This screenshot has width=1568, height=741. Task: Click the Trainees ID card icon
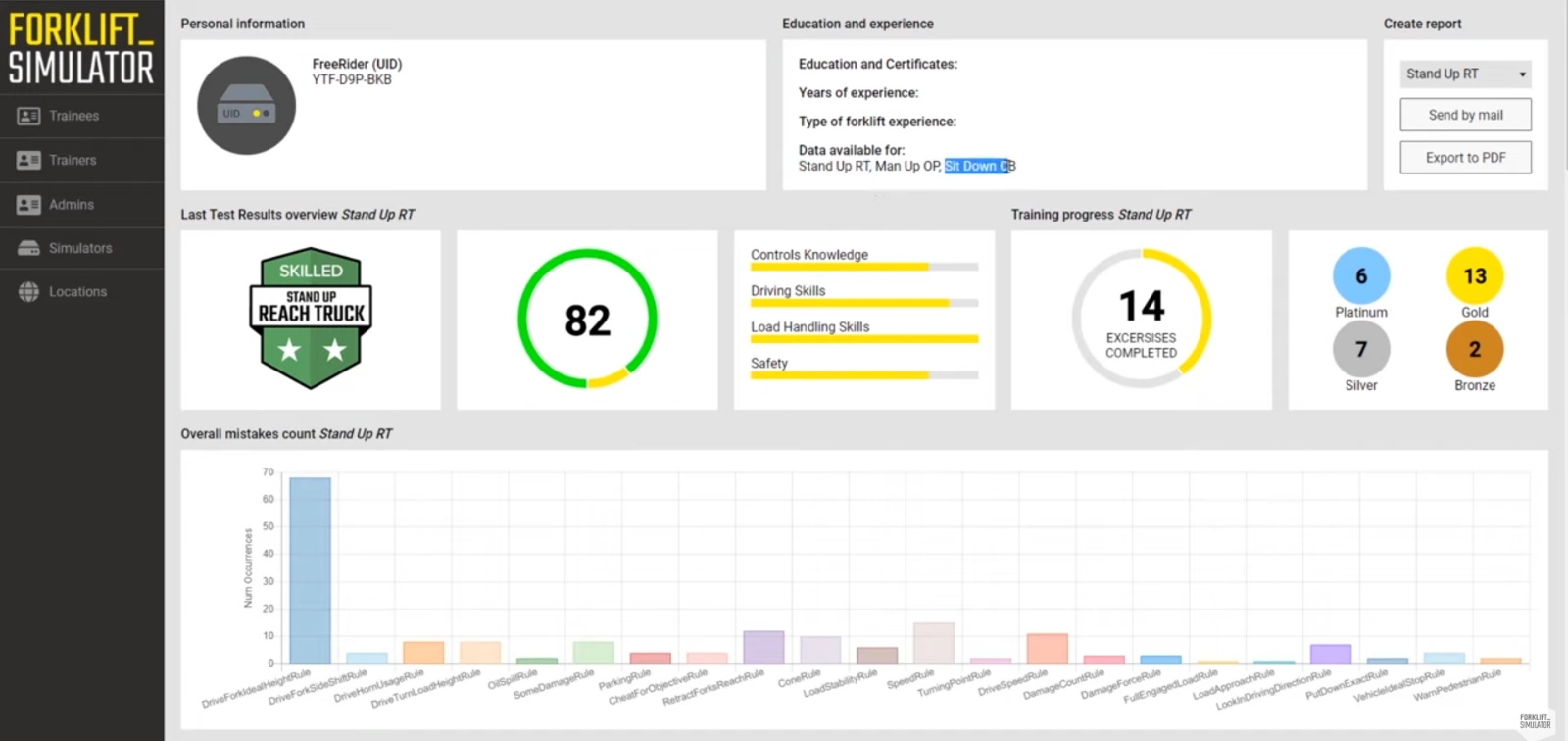click(x=28, y=116)
